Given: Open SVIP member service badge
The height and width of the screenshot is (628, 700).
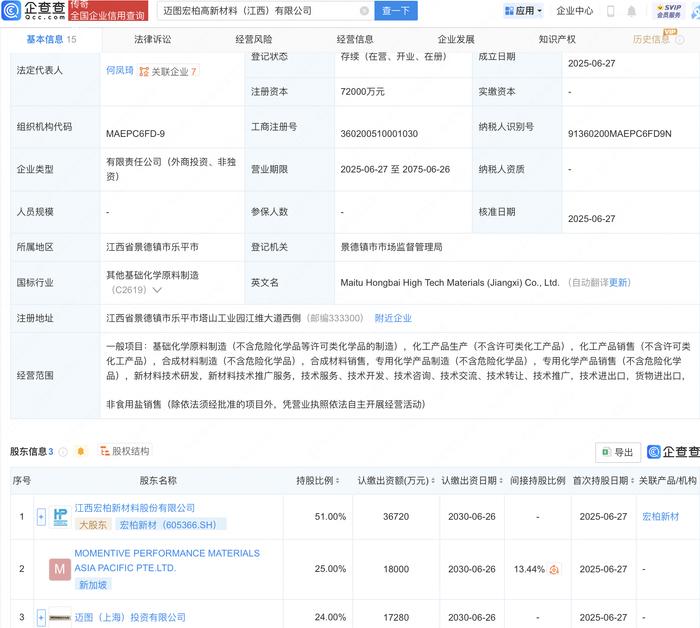Looking at the screenshot, I should [x=669, y=11].
